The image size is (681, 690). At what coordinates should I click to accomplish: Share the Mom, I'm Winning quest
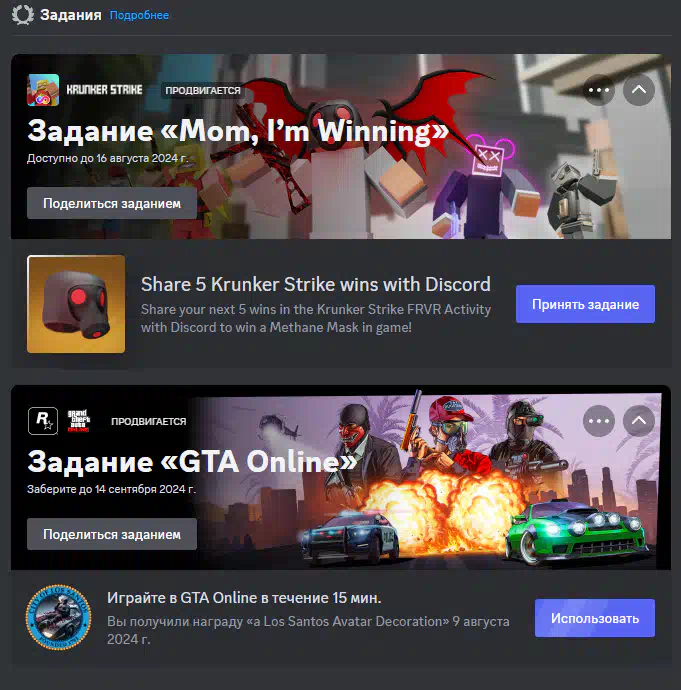coord(112,203)
